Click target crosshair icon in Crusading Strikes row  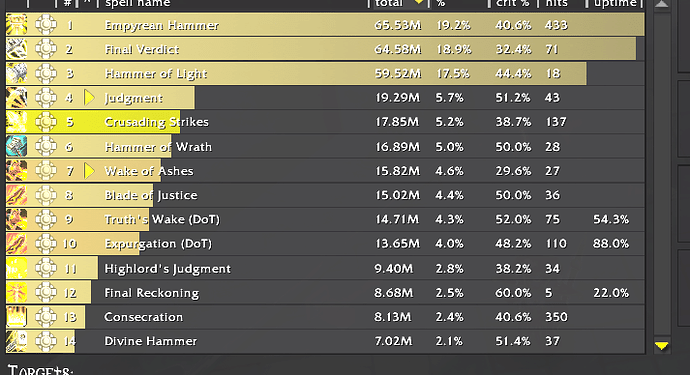46,122
